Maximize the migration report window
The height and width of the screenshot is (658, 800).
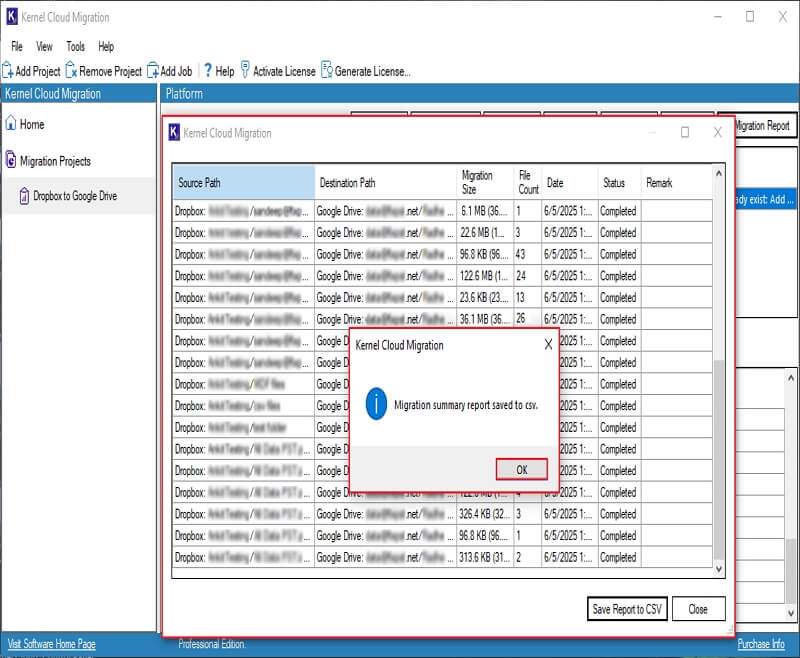pos(685,132)
